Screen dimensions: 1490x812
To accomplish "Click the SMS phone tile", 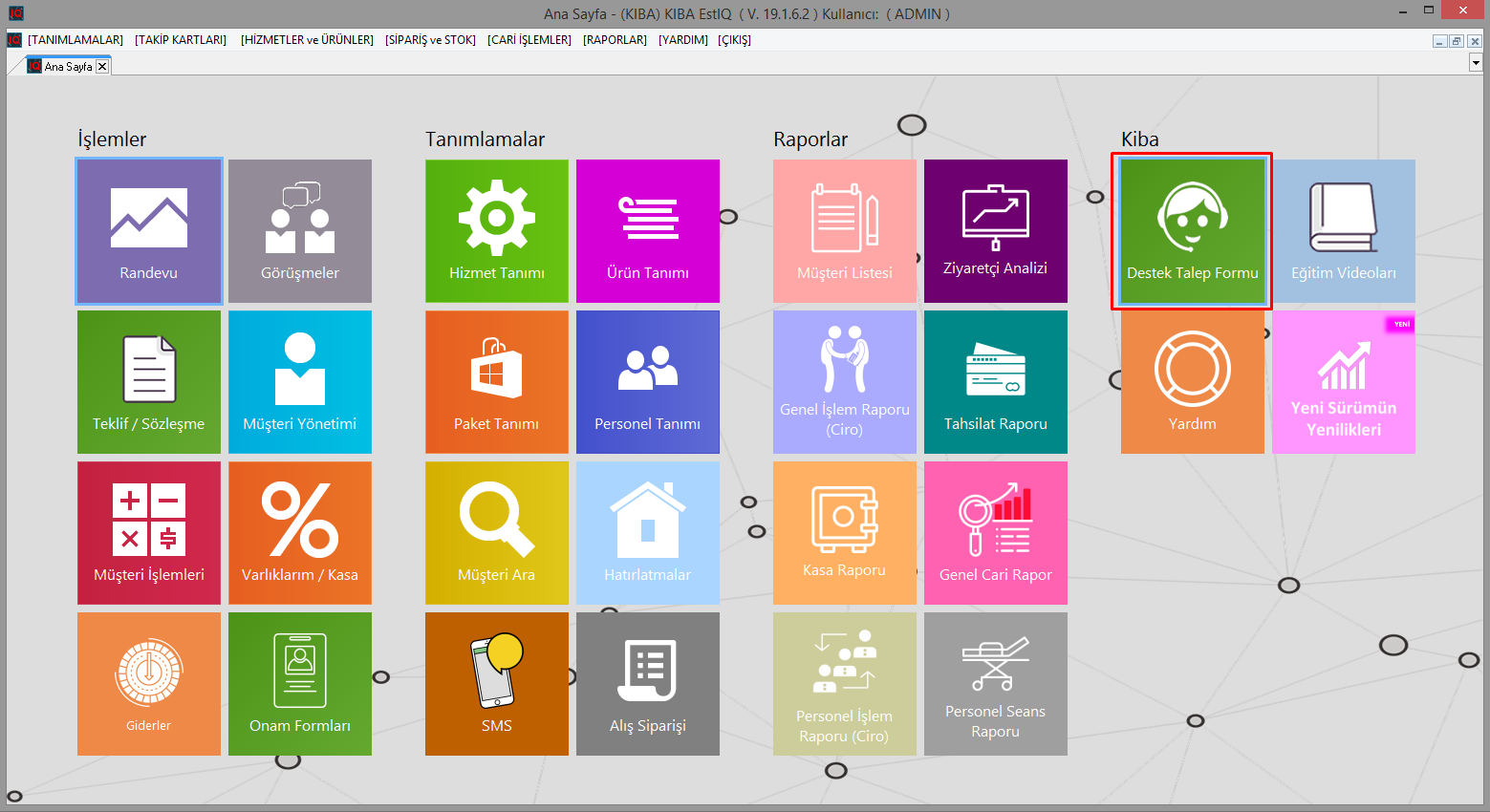I will (497, 684).
